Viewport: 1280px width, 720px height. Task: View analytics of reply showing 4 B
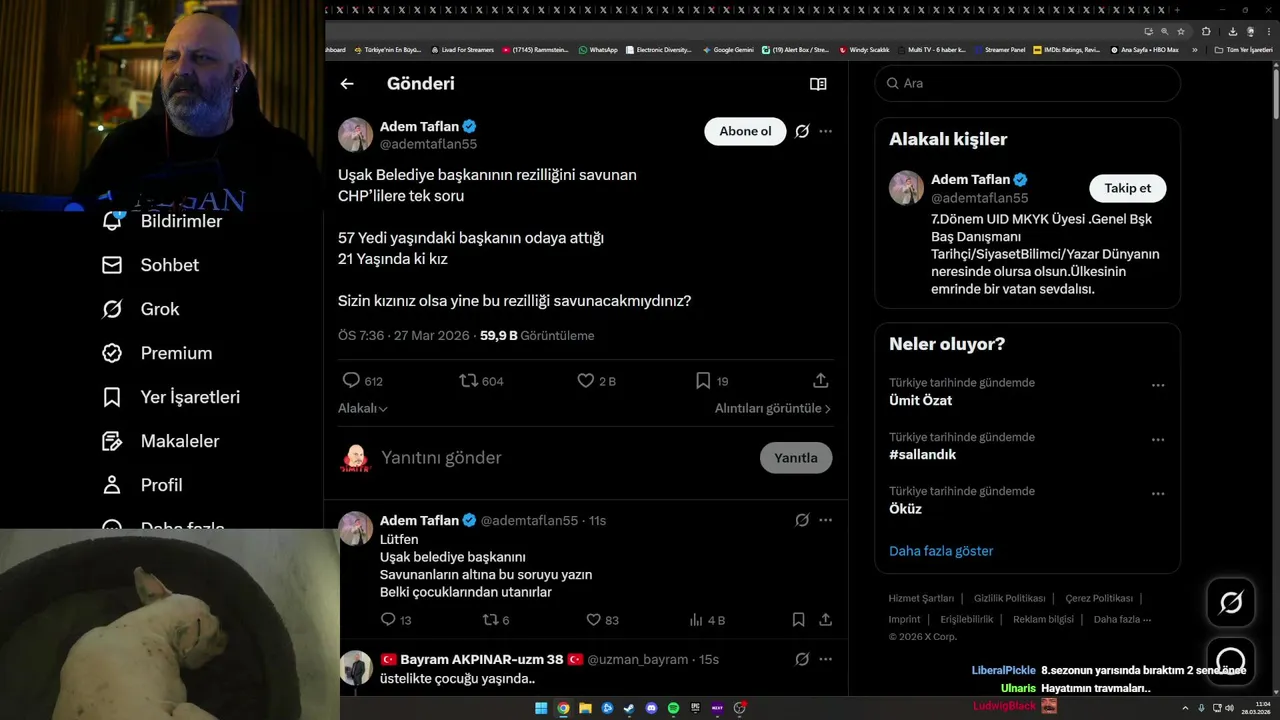(707, 620)
